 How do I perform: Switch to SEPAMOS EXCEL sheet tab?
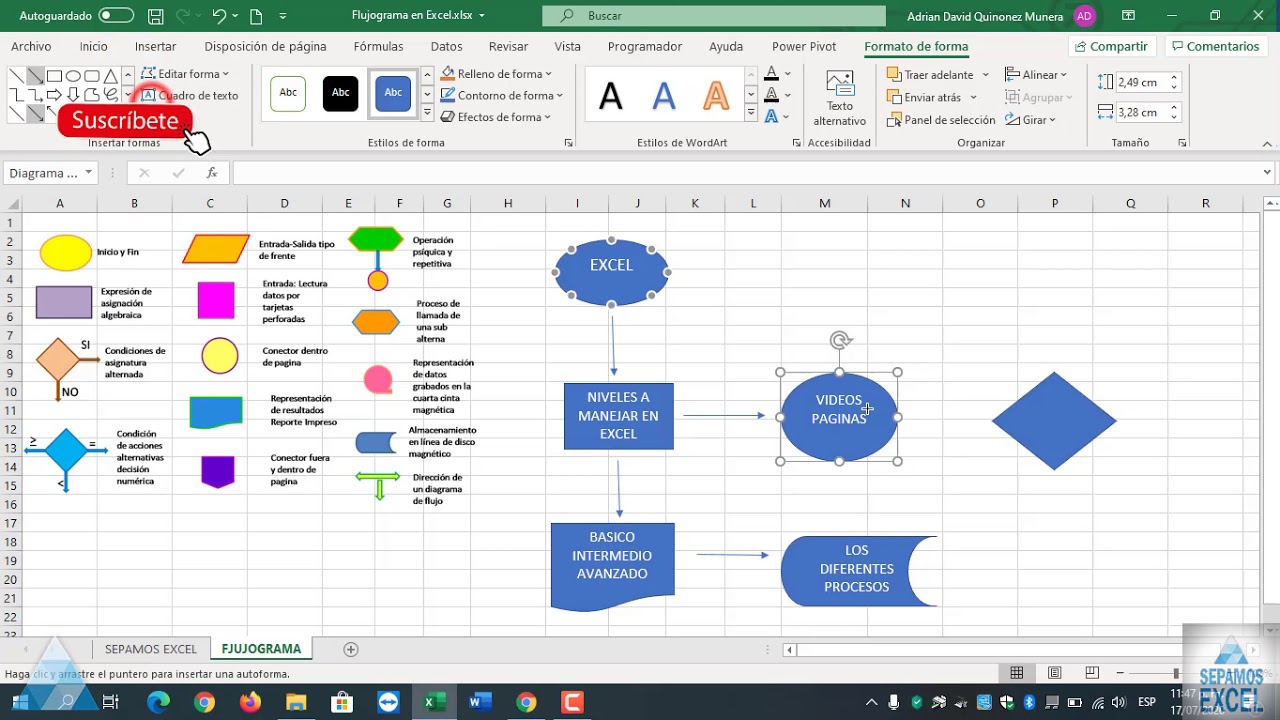[151, 649]
